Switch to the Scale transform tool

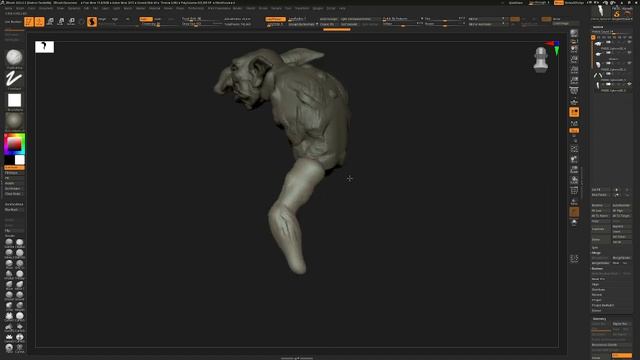[61, 22]
